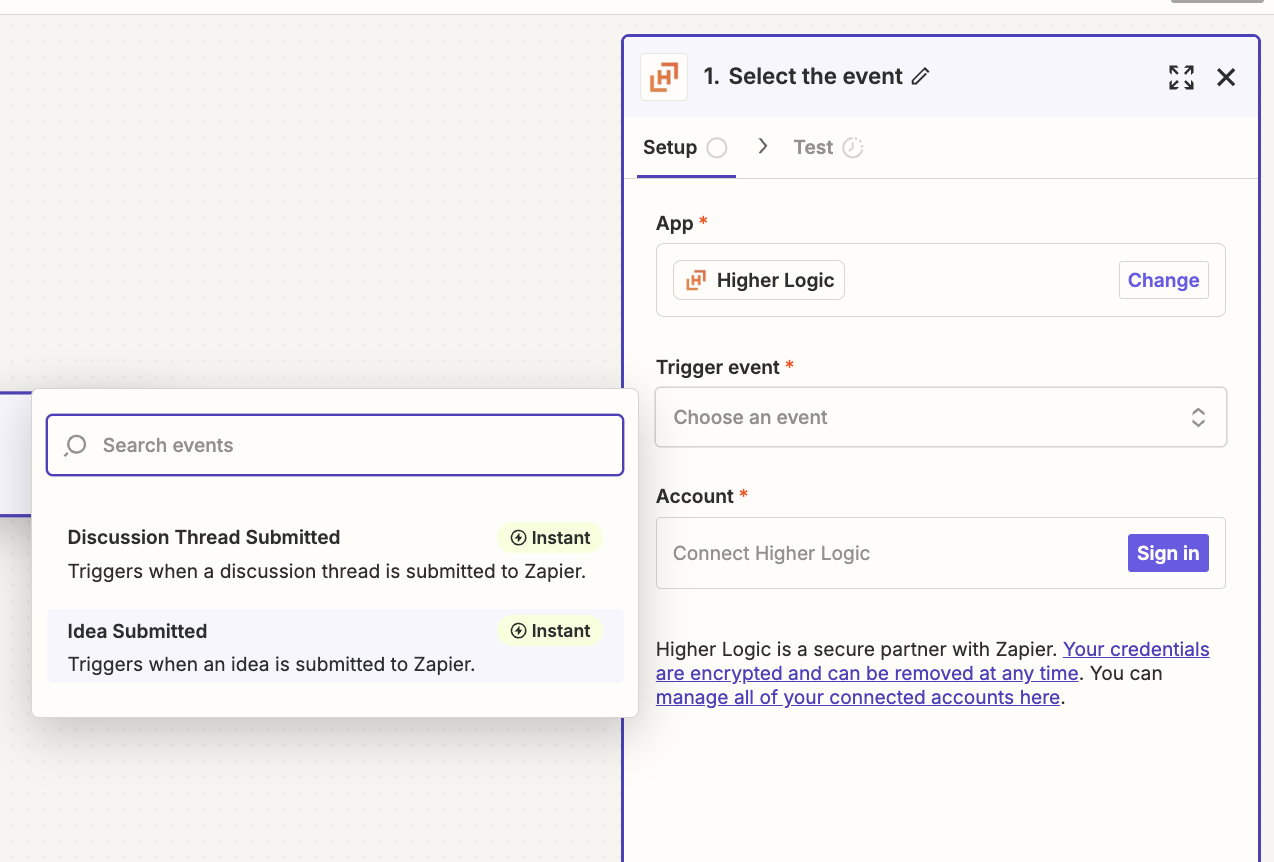Click the Test tab status clock icon

[853, 148]
